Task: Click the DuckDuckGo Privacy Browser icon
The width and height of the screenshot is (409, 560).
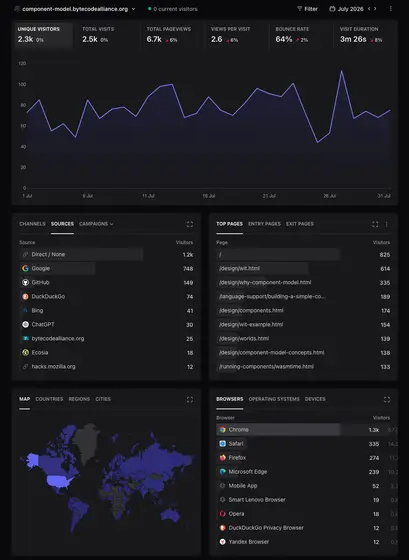Action: click(223, 528)
